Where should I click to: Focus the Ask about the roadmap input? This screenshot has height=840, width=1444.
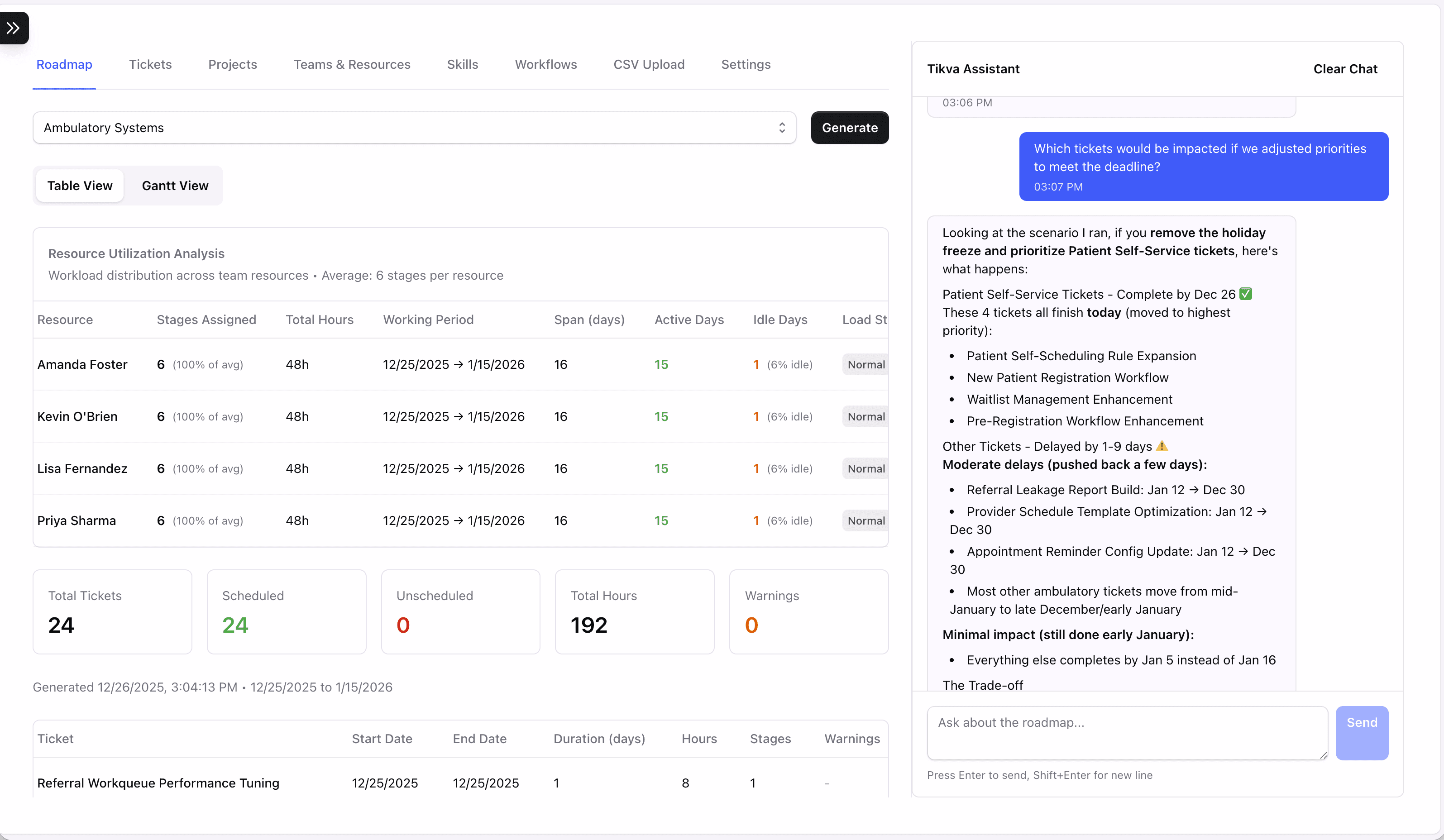point(1127,732)
